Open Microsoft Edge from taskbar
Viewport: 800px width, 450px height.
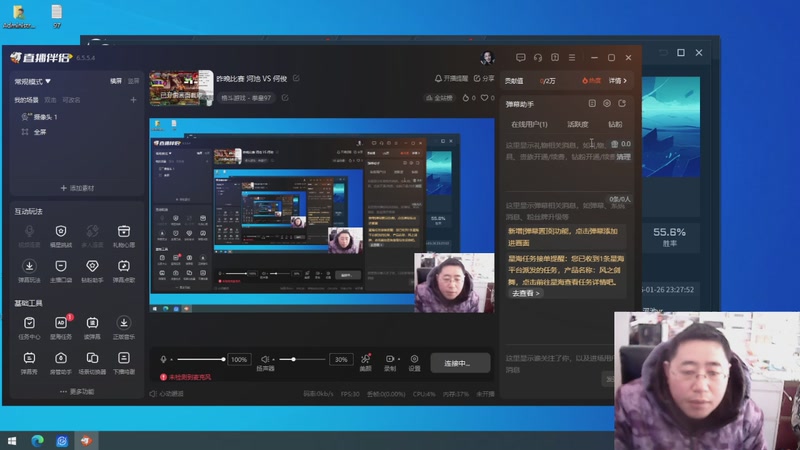coord(37,440)
